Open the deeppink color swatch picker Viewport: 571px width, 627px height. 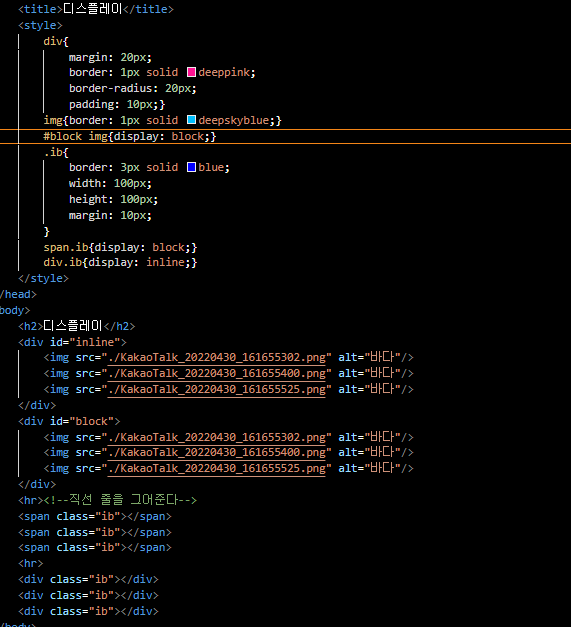click(x=192, y=72)
